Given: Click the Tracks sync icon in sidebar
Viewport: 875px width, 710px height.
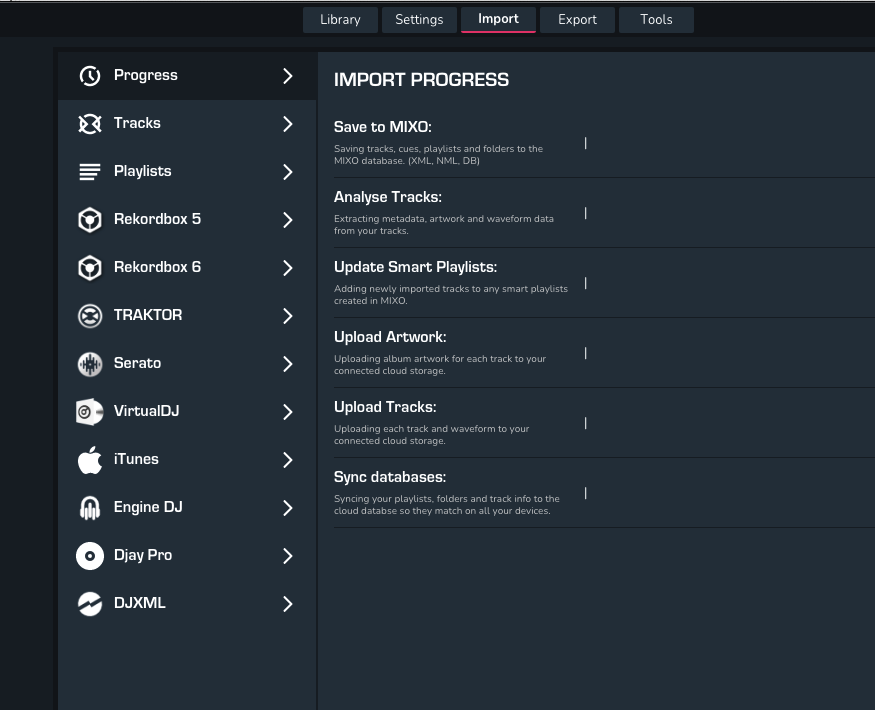Looking at the screenshot, I should [90, 124].
